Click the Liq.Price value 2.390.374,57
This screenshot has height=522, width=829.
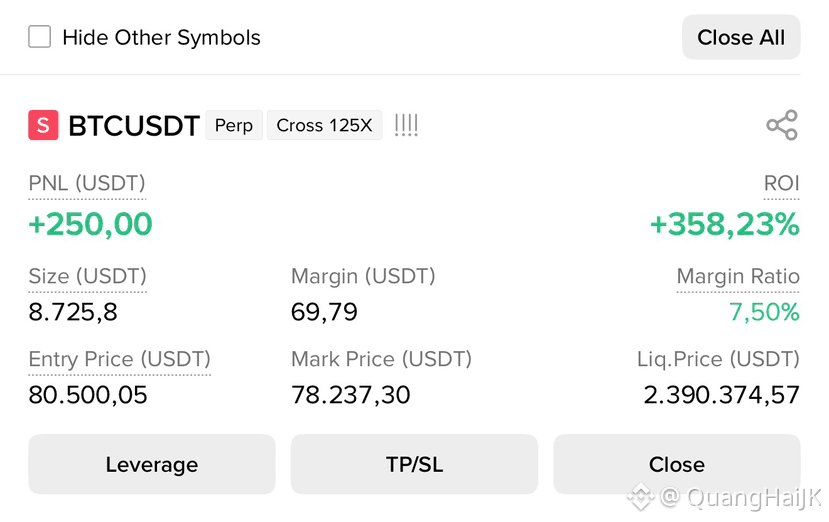pos(721,395)
